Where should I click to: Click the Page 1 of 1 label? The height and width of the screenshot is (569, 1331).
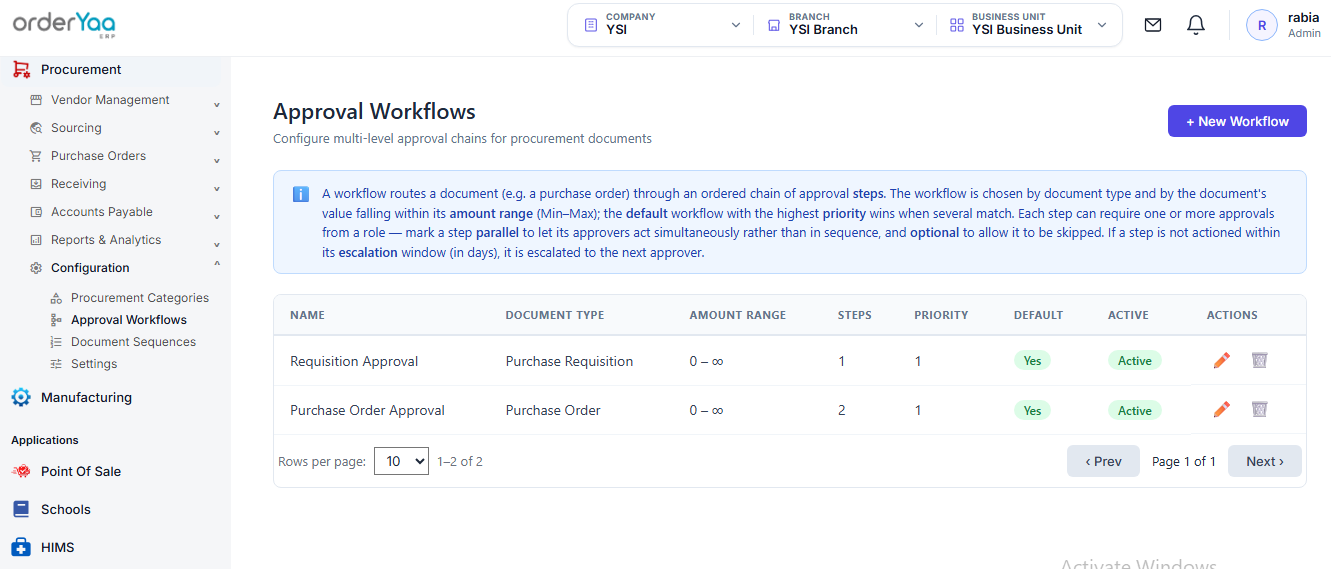tap(1184, 461)
